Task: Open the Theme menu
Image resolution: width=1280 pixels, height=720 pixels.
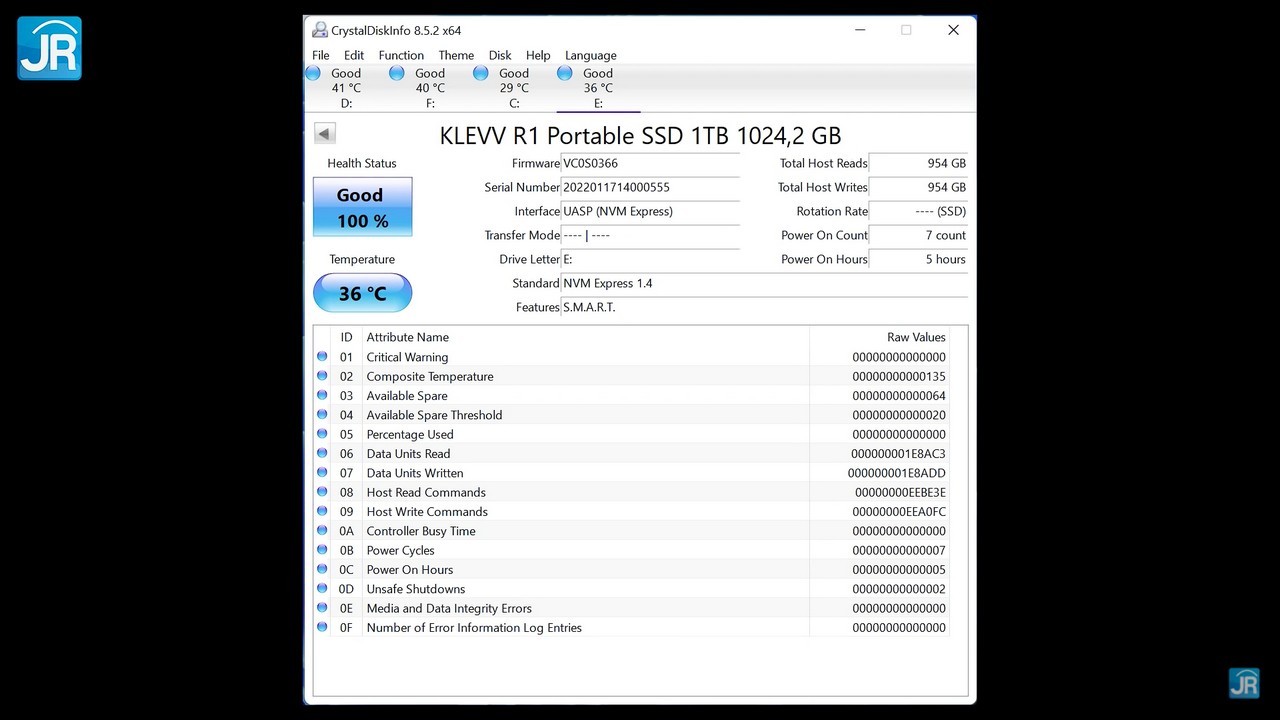Action: click(456, 55)
